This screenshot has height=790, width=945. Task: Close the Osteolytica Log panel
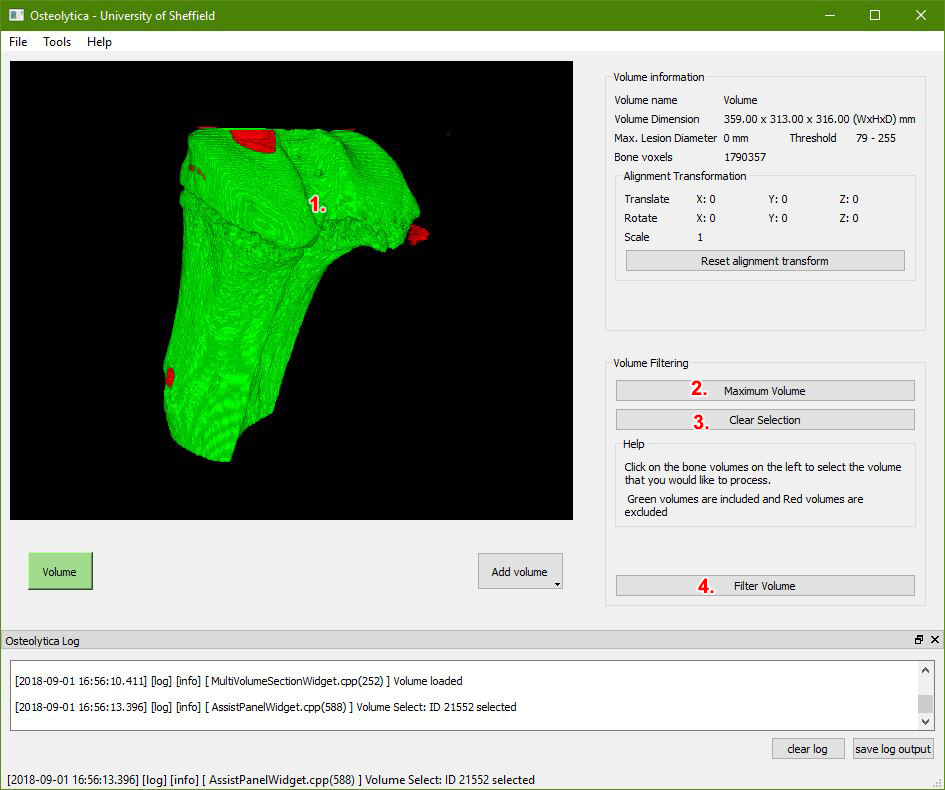(x=935, y=640)
